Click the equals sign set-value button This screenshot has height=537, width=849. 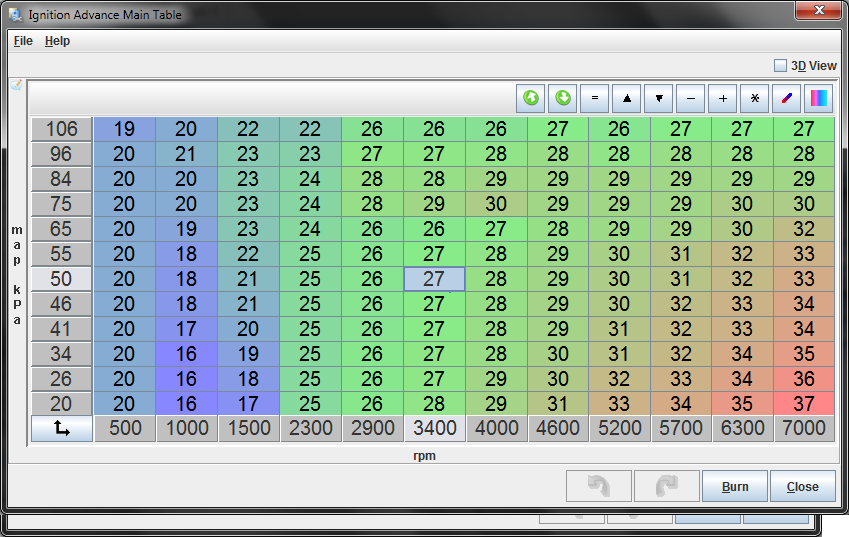[595, 98]
